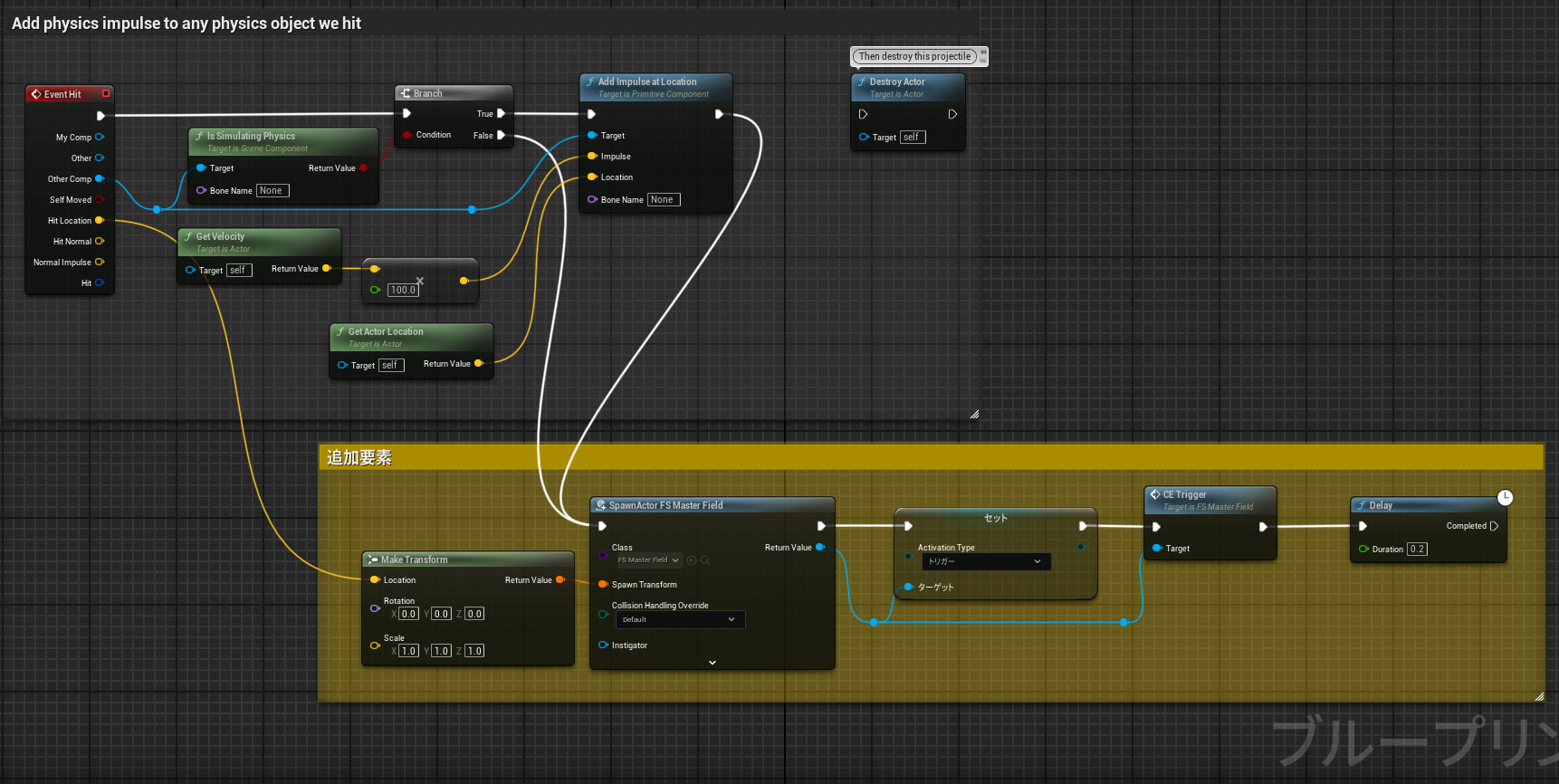Click the Delay Completed output pin
Viewport: 1559px width, 784px height.
pos(1494,525)
